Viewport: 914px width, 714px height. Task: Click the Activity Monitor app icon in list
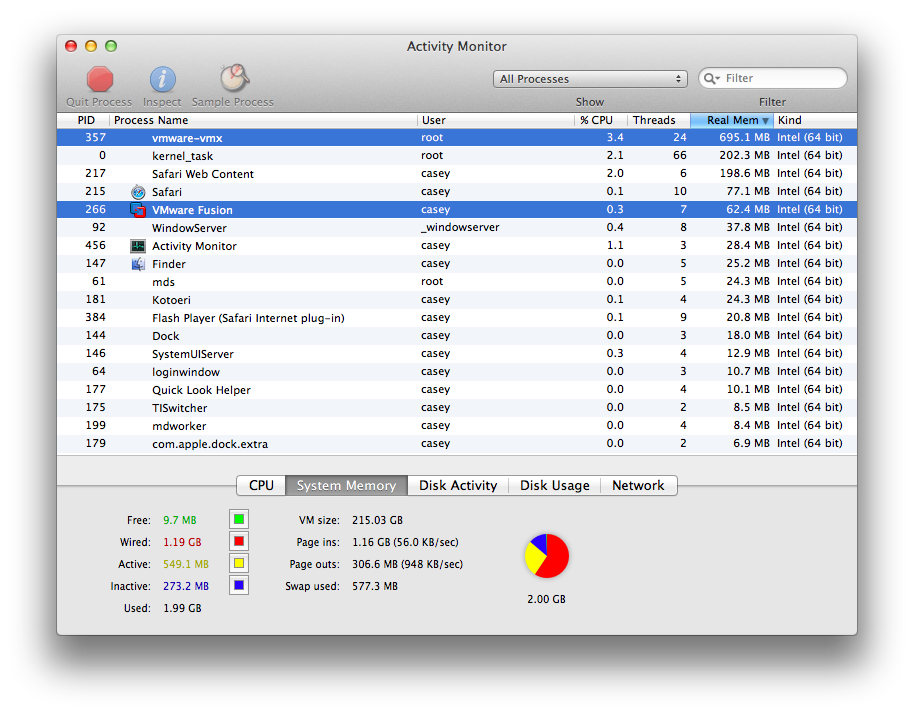[x=138, y=246]
